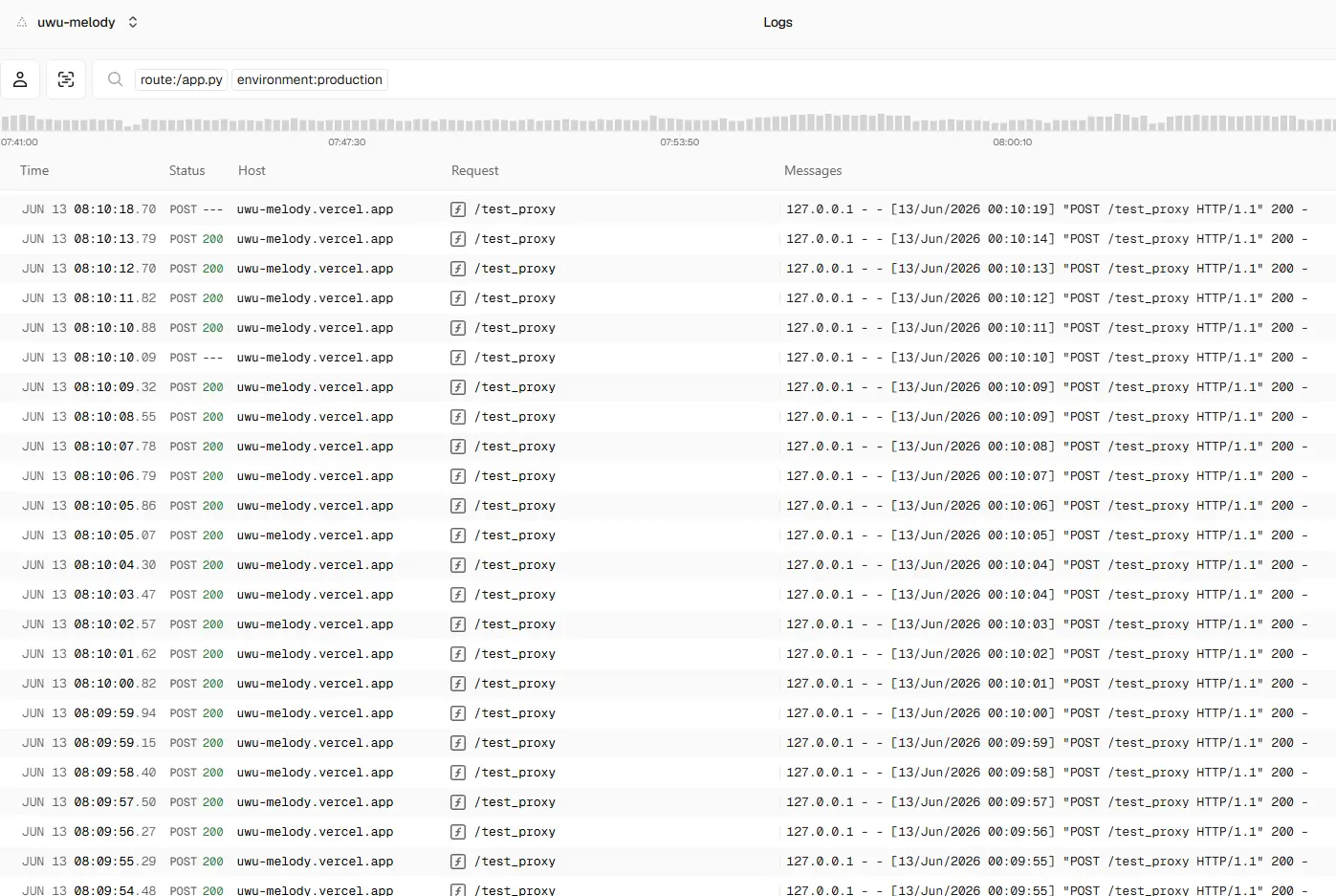
Task: Click the message stamped 00:09:56
Action: pyautogui.click(x=1046, y=832)
